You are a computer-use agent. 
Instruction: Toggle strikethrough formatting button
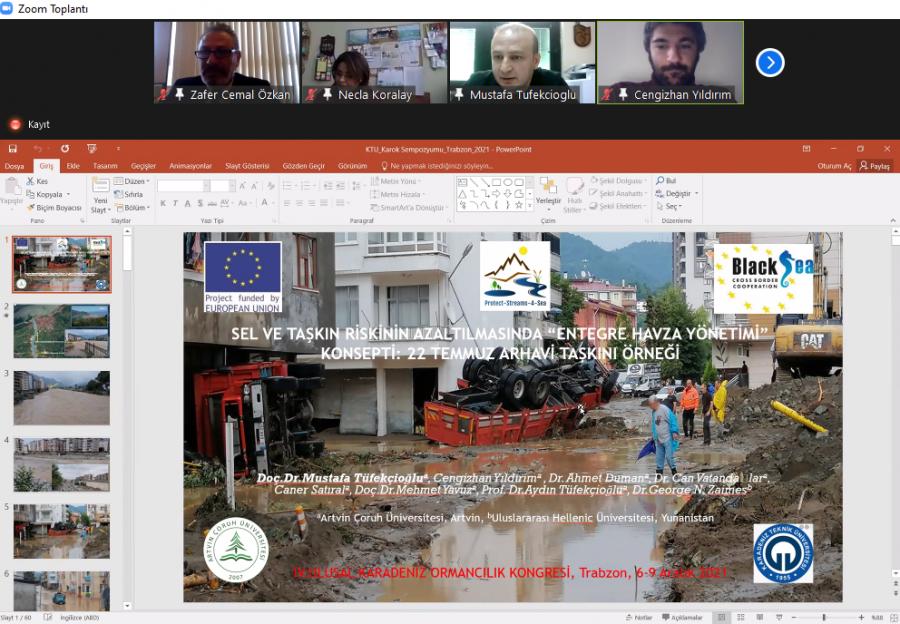212,203
